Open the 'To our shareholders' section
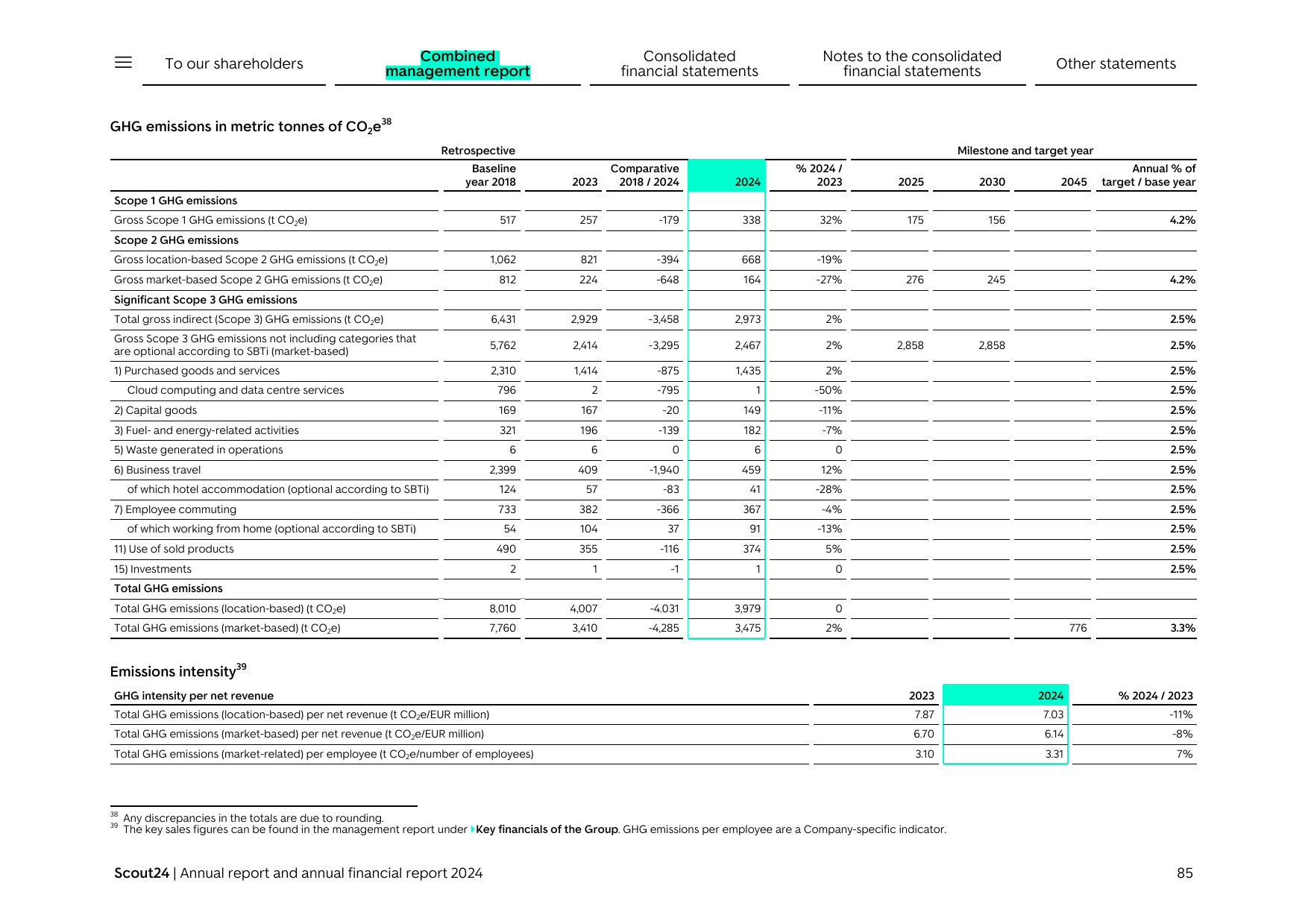The image size is (1308, 924). tap(234, 63)
